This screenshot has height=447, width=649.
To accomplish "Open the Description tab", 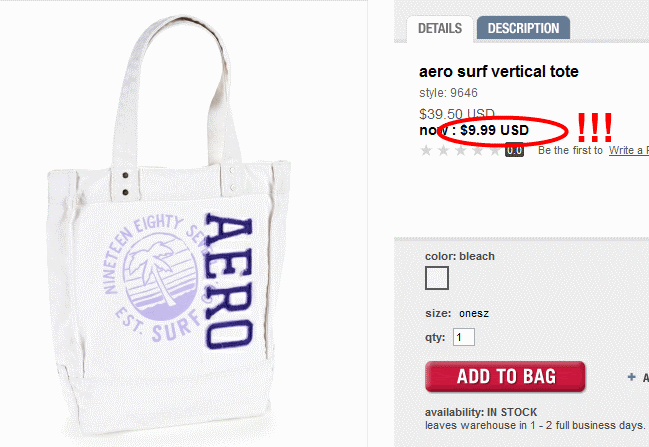I will point(523,28).
